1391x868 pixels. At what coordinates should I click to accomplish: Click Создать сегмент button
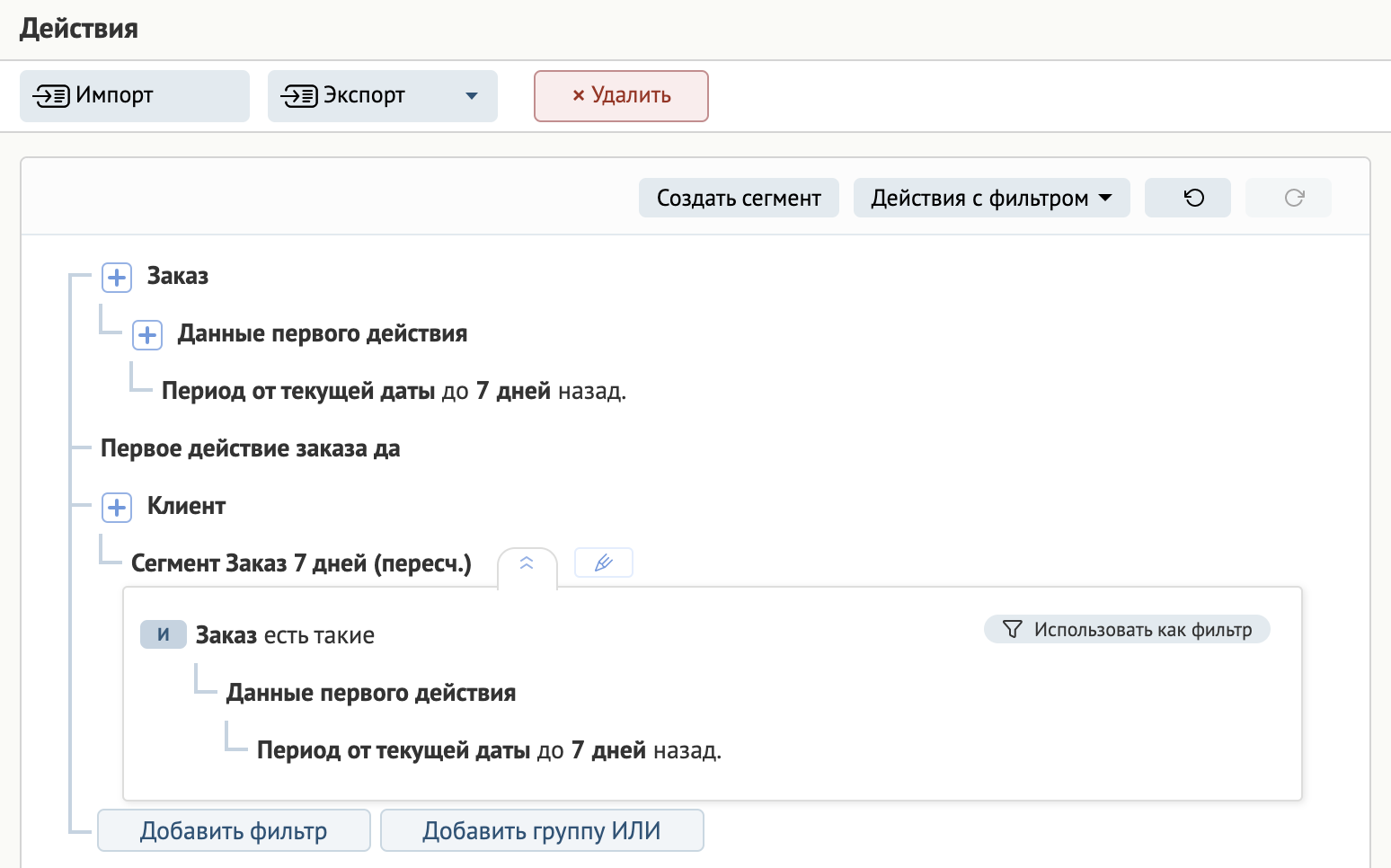tap(739, 198)
